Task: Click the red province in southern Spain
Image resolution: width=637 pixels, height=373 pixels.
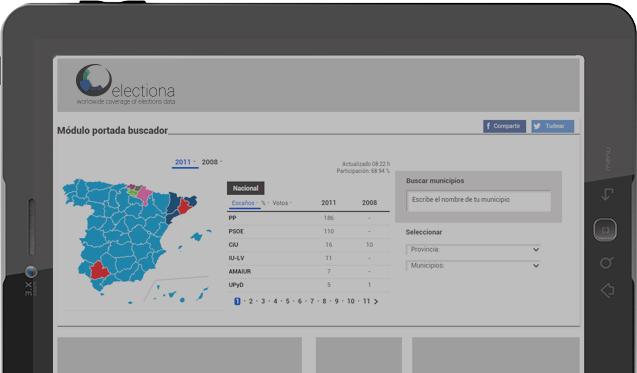Action: [x=99, y=271]
